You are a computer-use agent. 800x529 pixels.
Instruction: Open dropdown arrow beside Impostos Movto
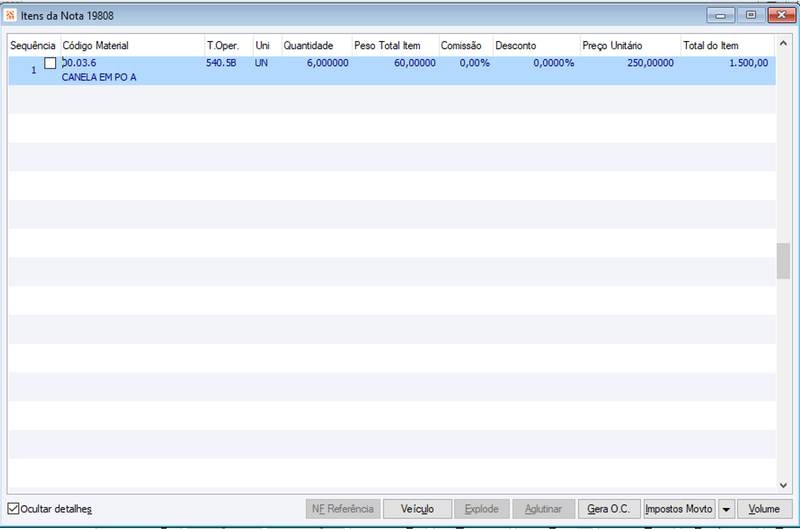pyautogui.click(x=726, y=509)
